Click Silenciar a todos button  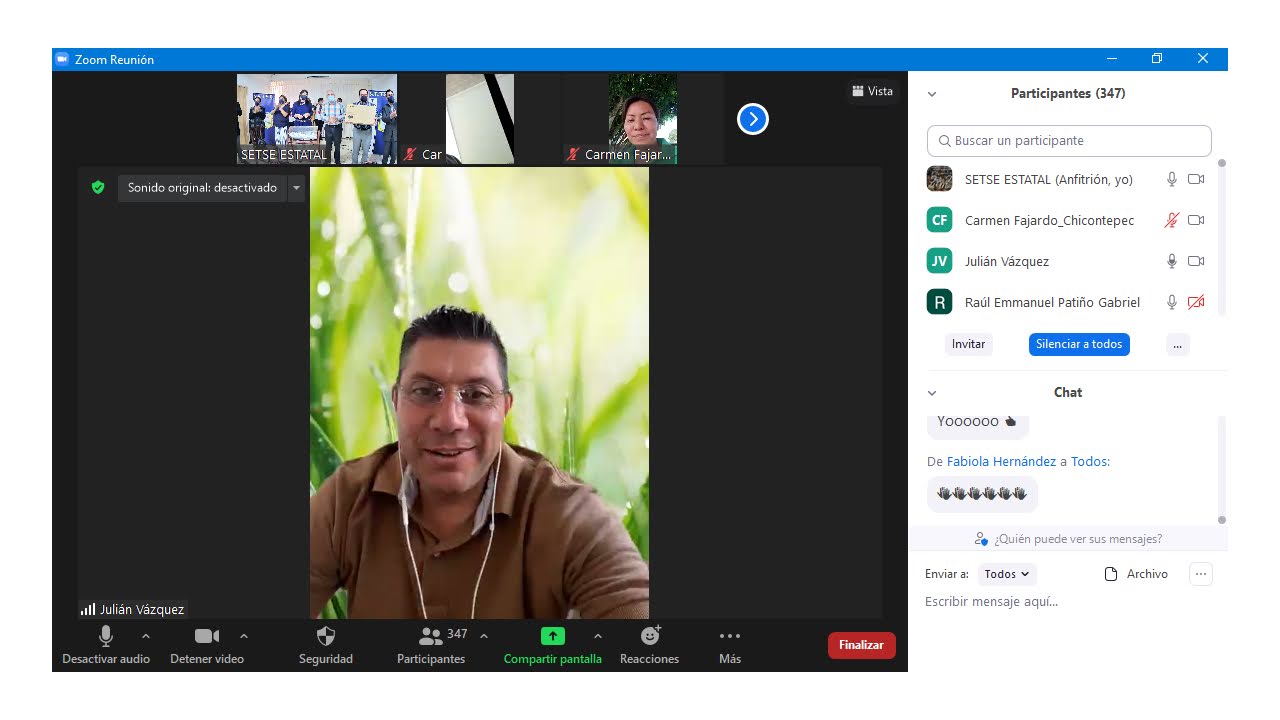pyautogui.click(x=1079, y=344)
